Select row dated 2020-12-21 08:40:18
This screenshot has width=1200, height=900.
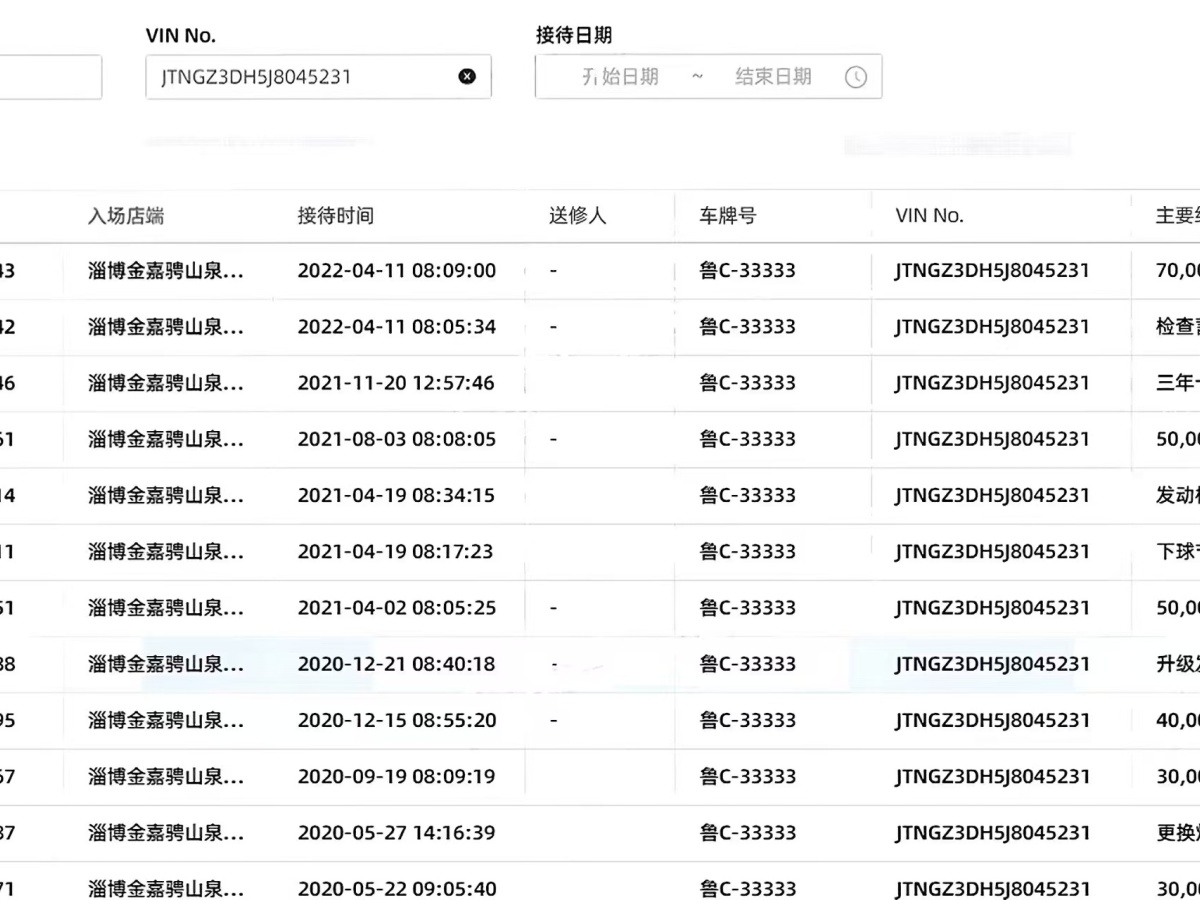[396, 664]
